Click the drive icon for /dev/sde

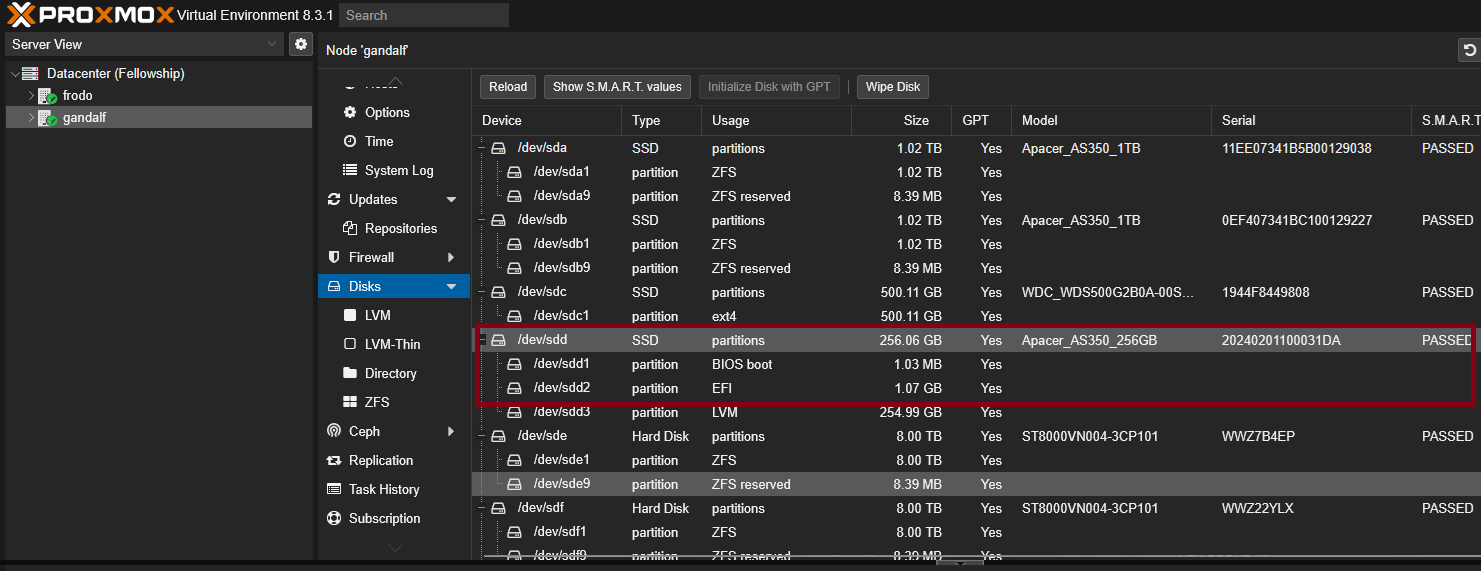[498, 436]
